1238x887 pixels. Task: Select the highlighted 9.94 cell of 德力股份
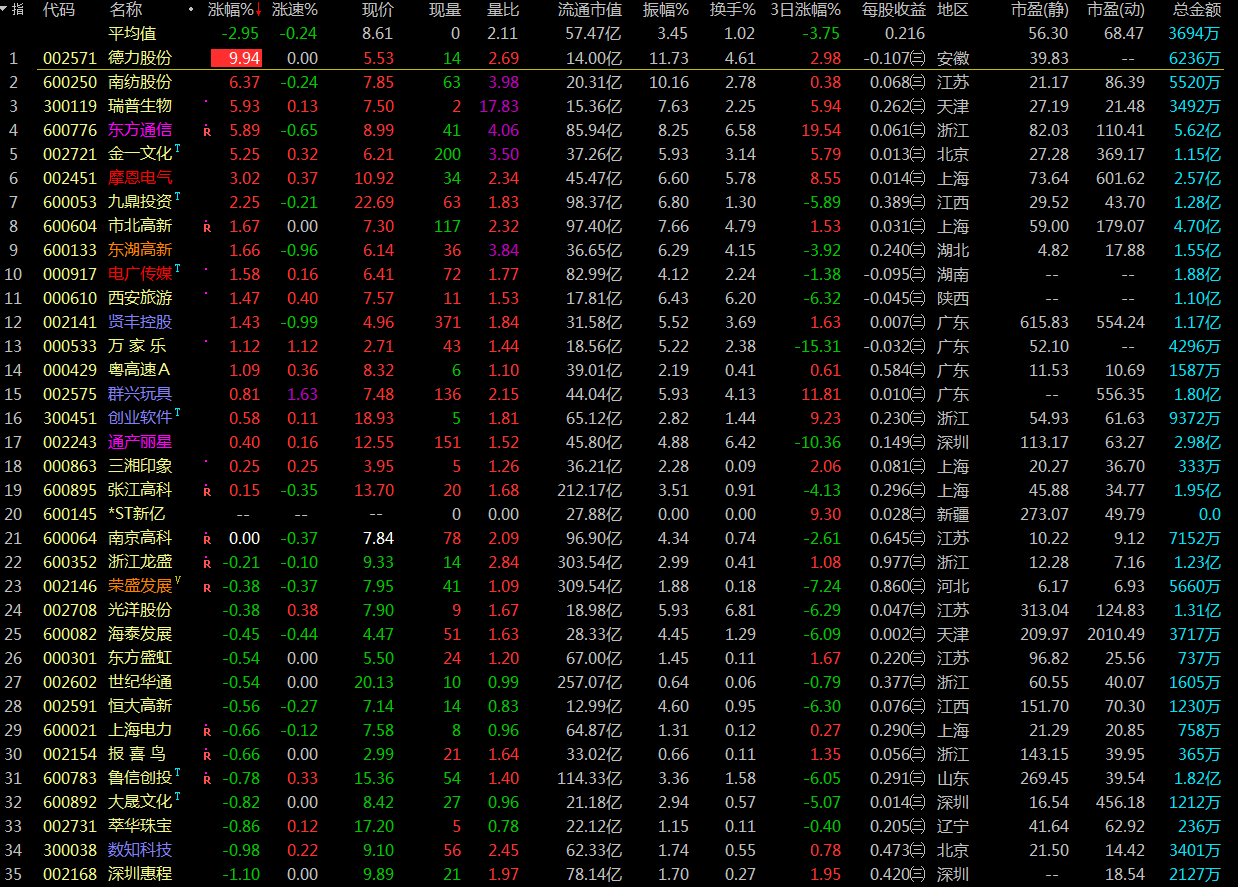point(237,58)
